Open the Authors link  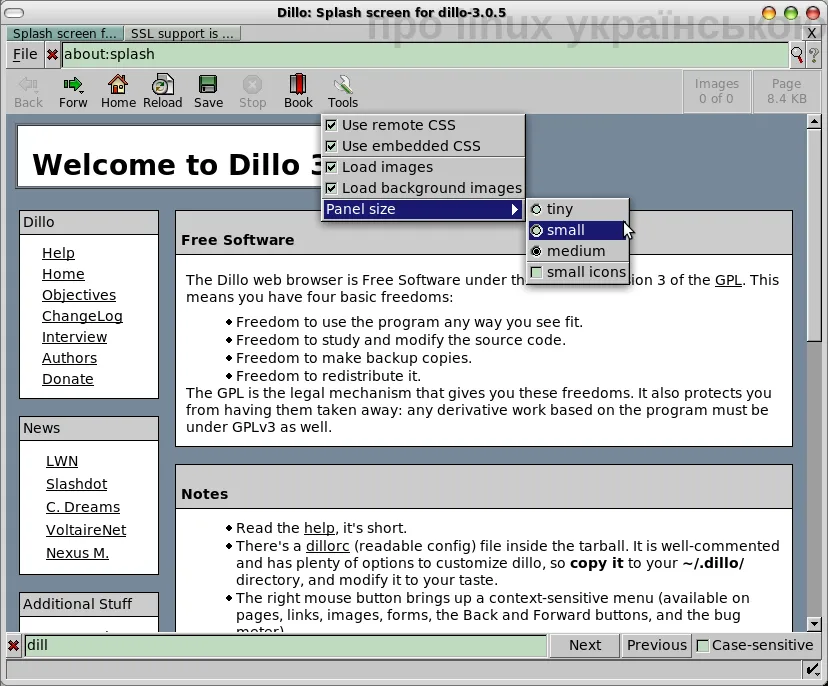click(69, 358)
